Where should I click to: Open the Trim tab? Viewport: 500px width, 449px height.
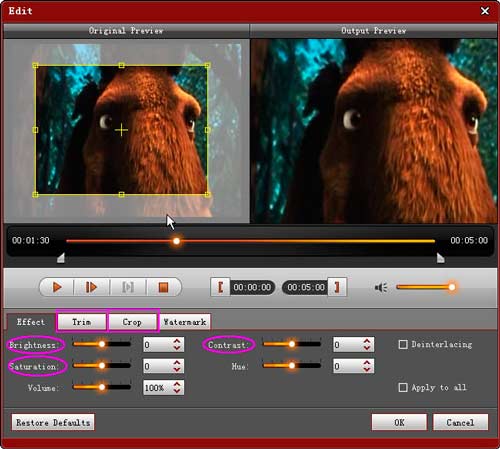pos(82,322)
